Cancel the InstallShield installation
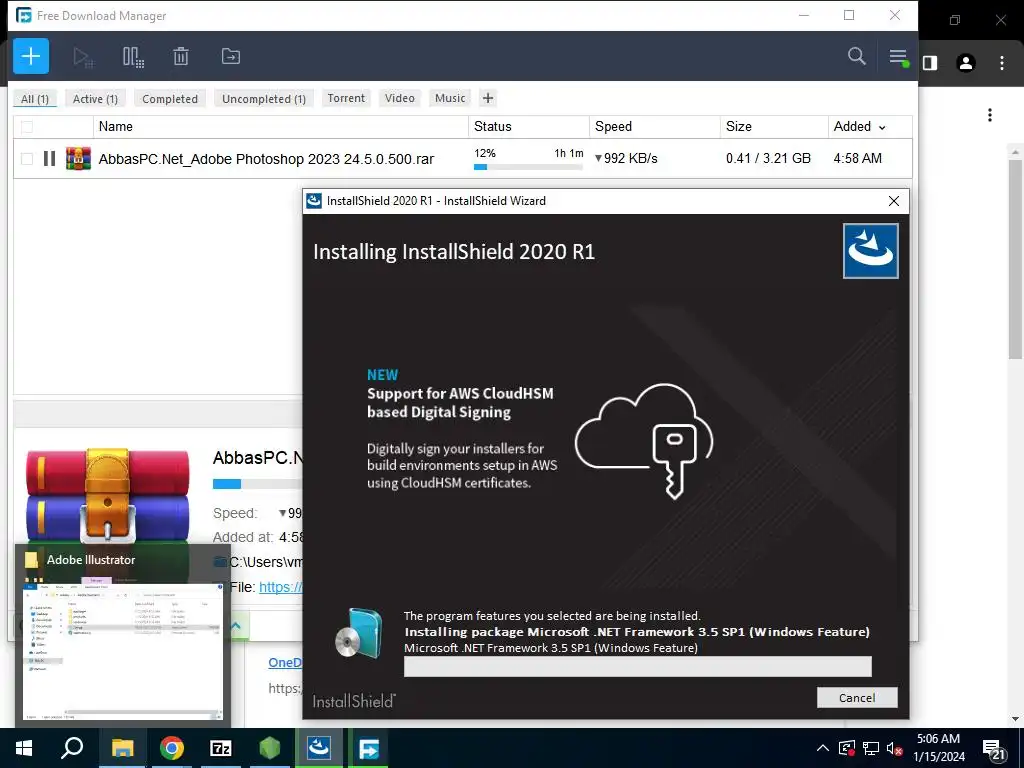Viewport: 1024px width, 768px height. point(857,697)
